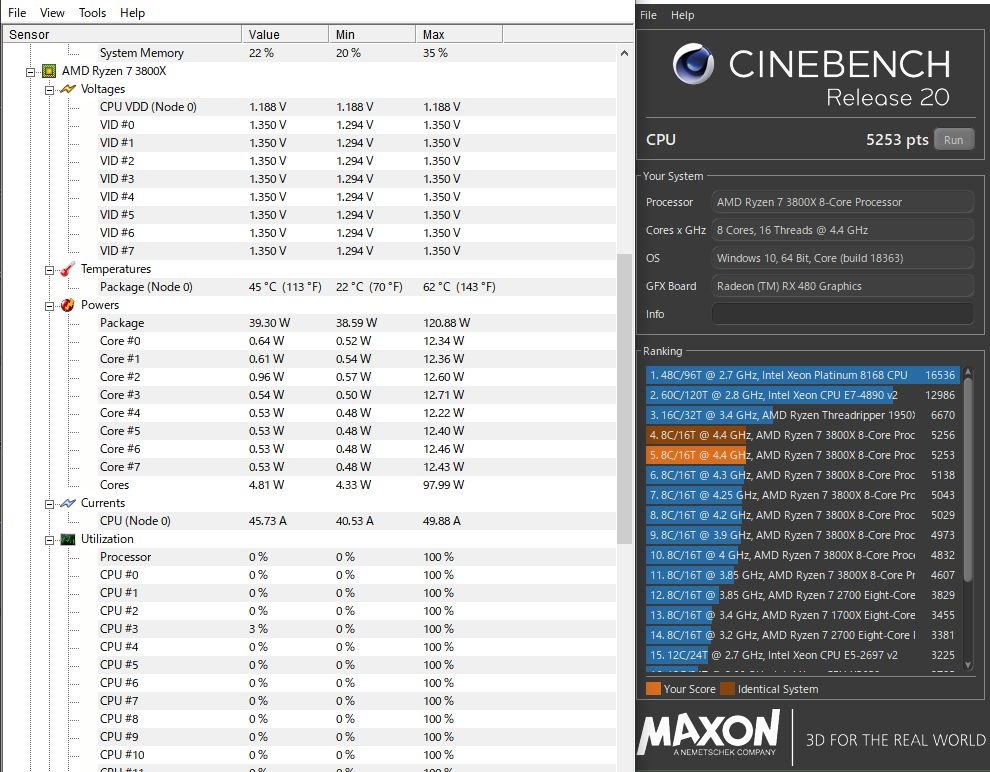This screenshot has width=990, height=772.
Task: Click the Sensor column header
Action: pos(122,34)
